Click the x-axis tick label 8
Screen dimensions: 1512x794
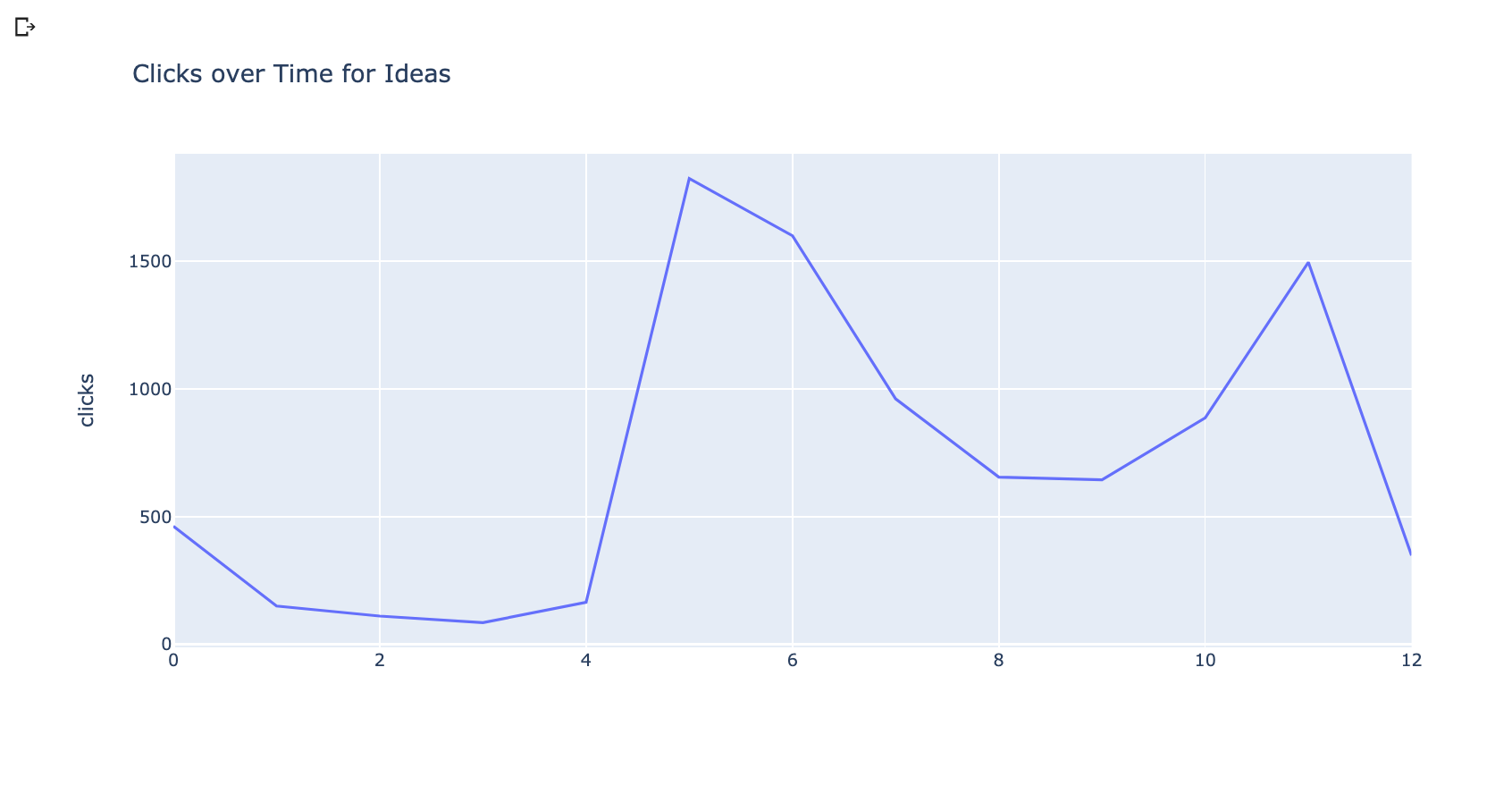pyautogui.click(x=998, y=661)
